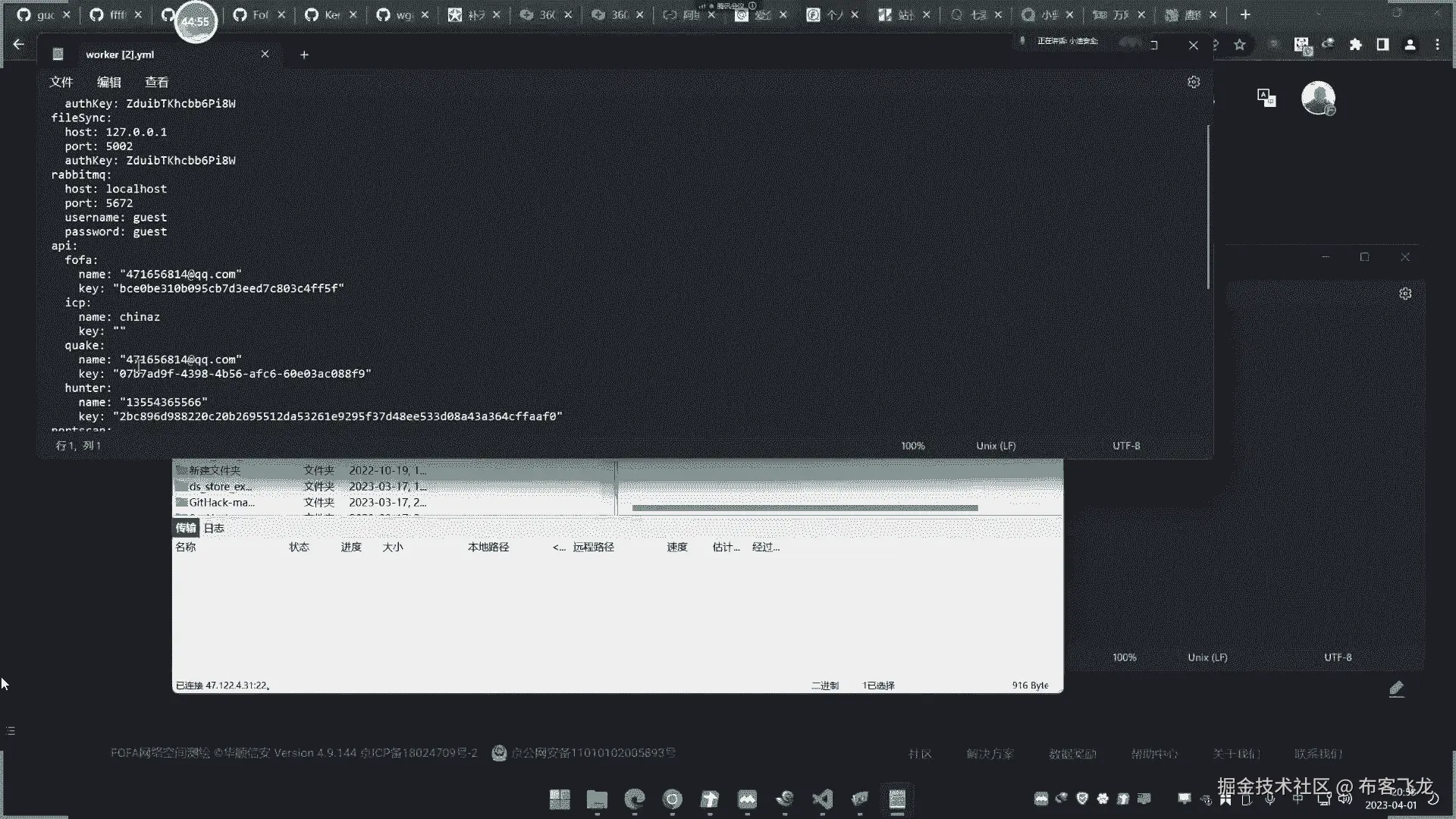The image size is (1456, 819).
Task: Switch to the 日志 tab
Action: tap(214, 528)
